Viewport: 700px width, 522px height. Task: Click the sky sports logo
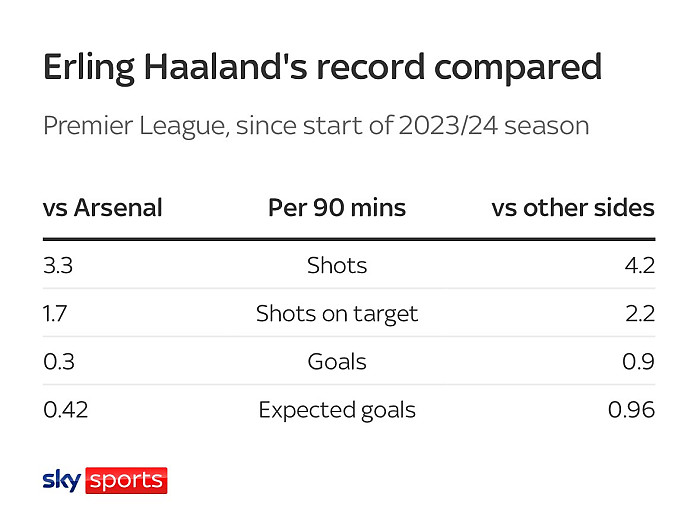(104, 480)
